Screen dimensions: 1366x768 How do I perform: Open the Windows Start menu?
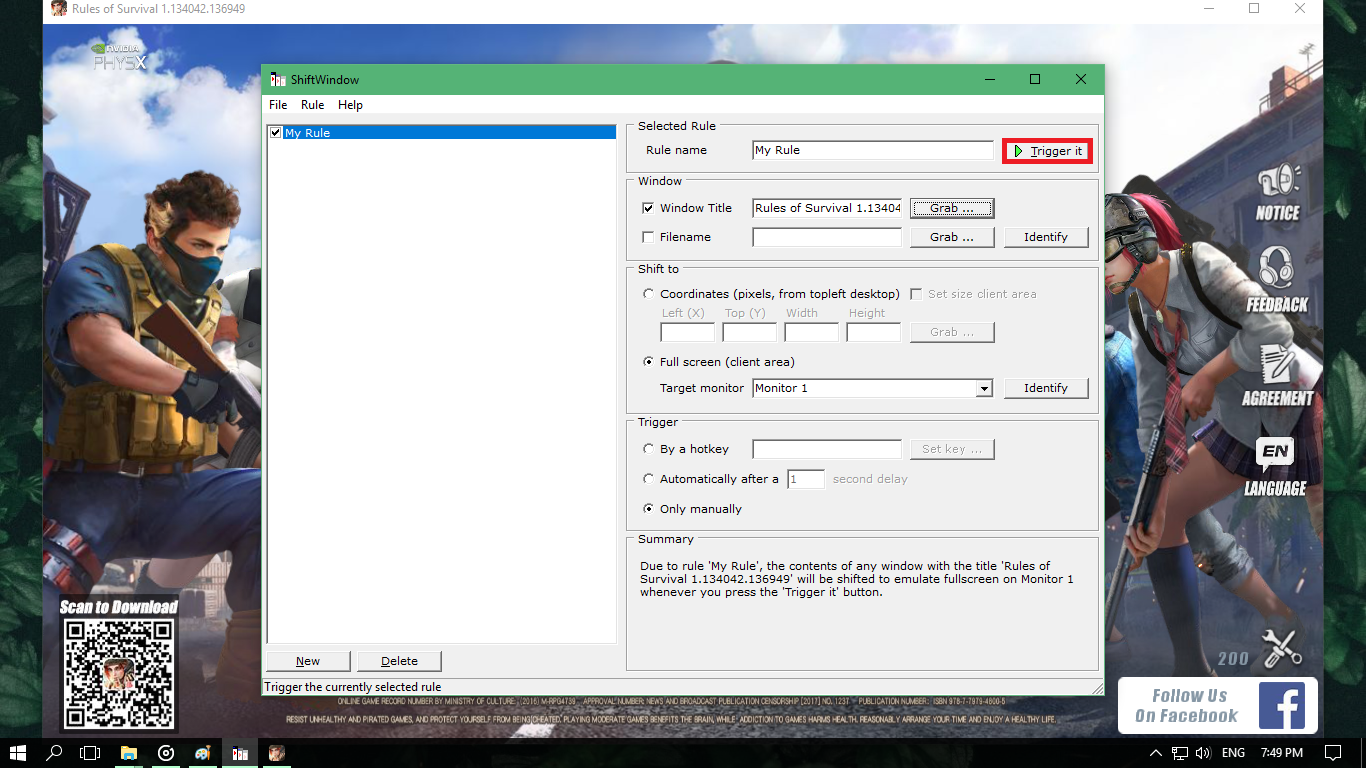point(20,753)
